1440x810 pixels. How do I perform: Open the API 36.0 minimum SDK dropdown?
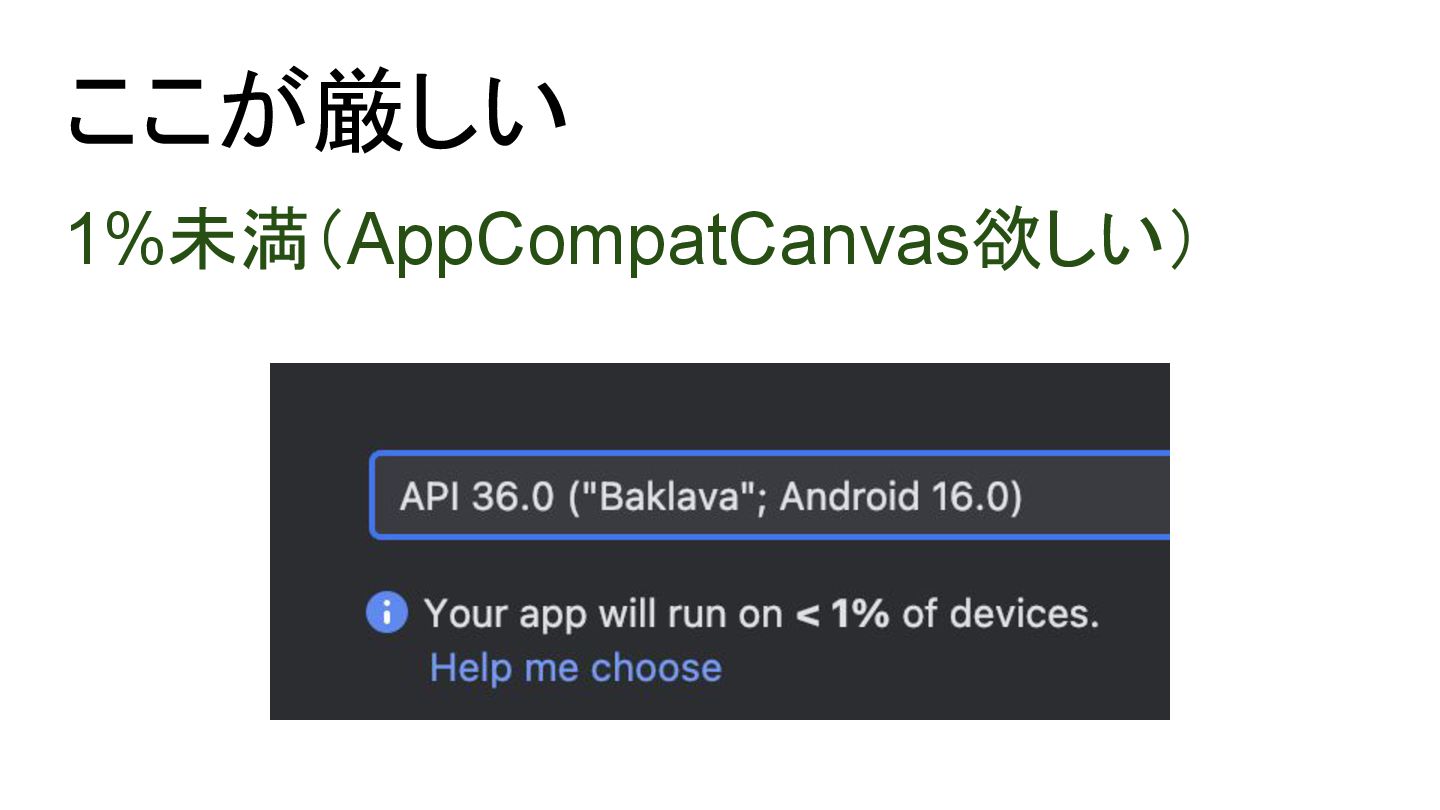(x=770, y=496)
